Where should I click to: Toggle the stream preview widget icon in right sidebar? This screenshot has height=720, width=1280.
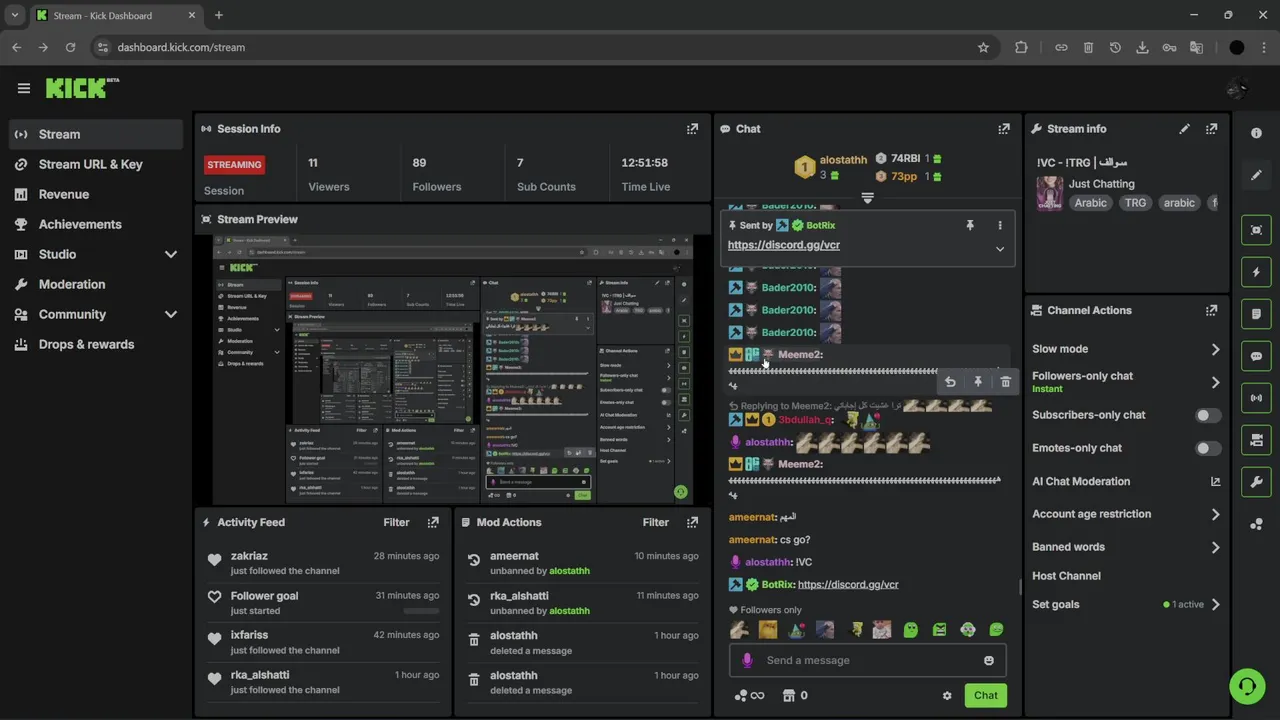tap(1256, 230)
